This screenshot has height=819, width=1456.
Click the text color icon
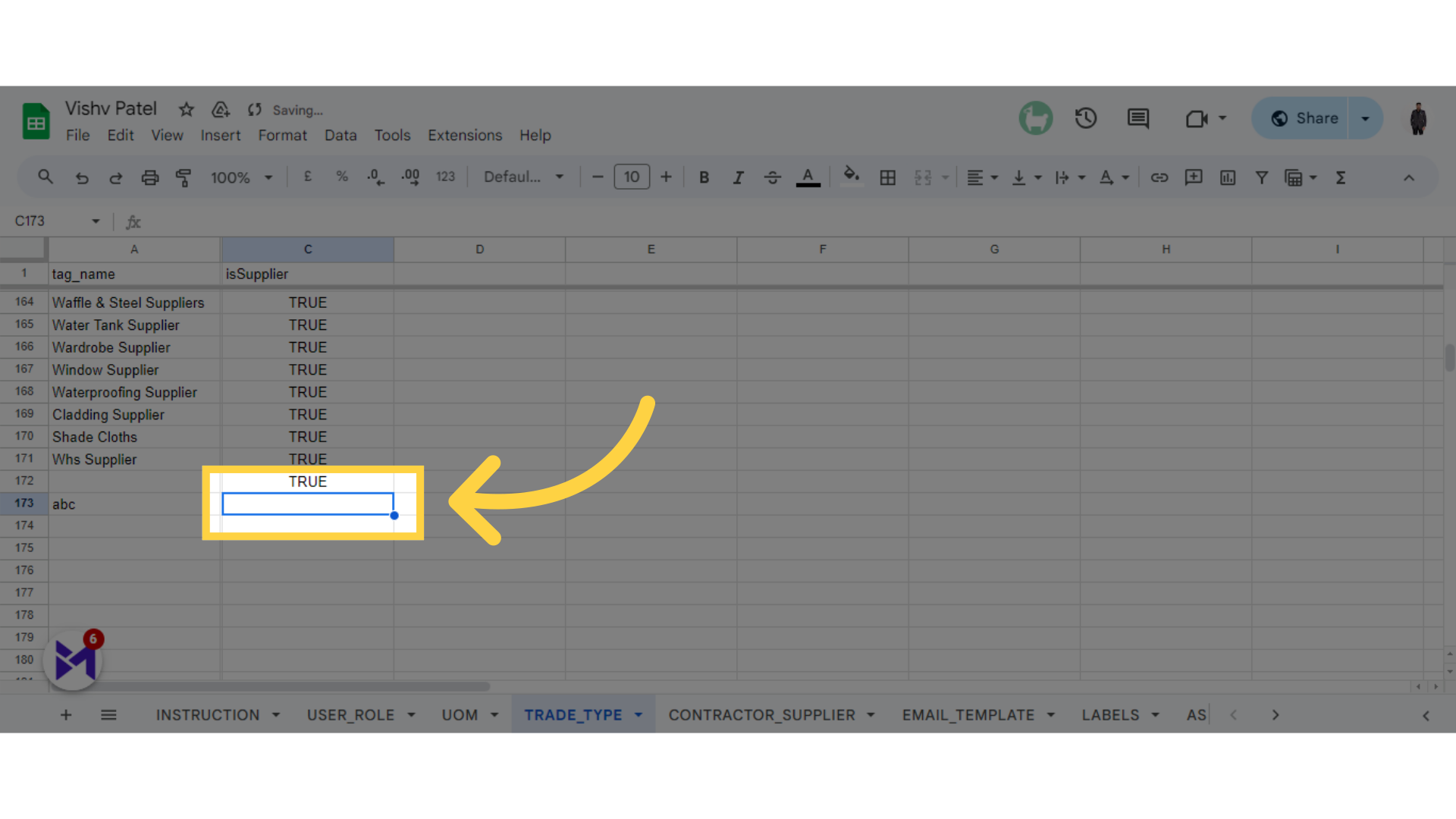click(x=808, y=178)
